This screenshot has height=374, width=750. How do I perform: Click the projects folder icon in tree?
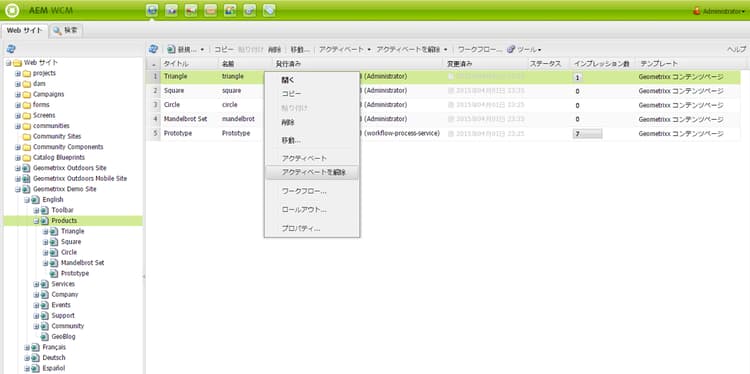pos(26,73)
